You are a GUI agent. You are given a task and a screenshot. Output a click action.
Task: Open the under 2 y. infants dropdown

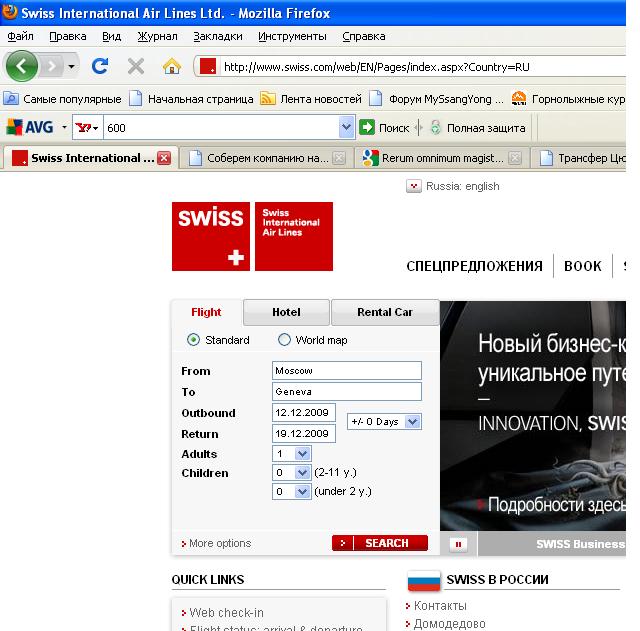292,491
